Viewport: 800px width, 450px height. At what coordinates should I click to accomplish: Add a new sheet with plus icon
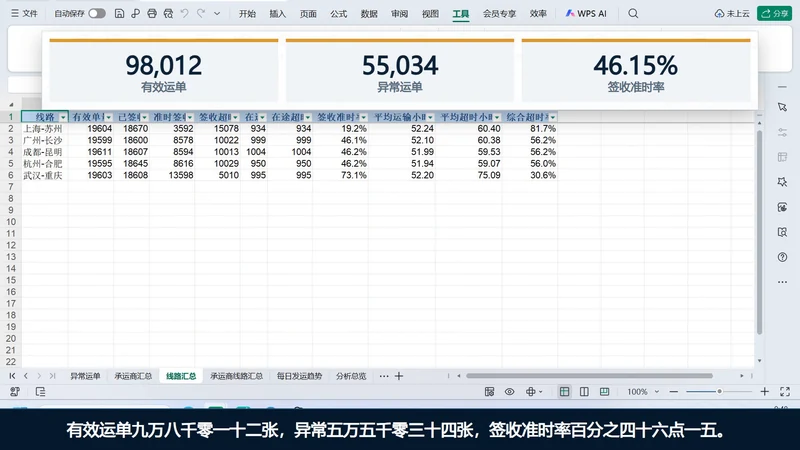coord(399,376)
